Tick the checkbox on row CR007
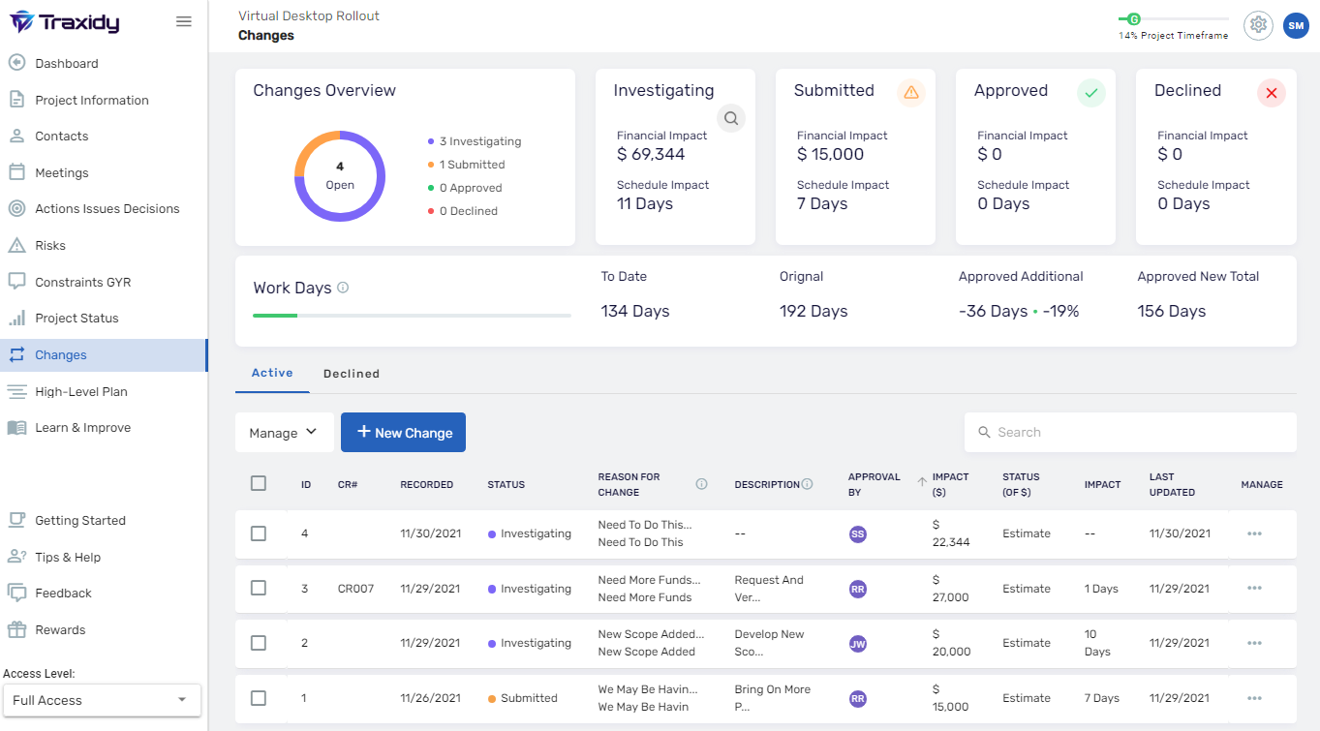Screen dimensions: 1320x731 point(258,588)
